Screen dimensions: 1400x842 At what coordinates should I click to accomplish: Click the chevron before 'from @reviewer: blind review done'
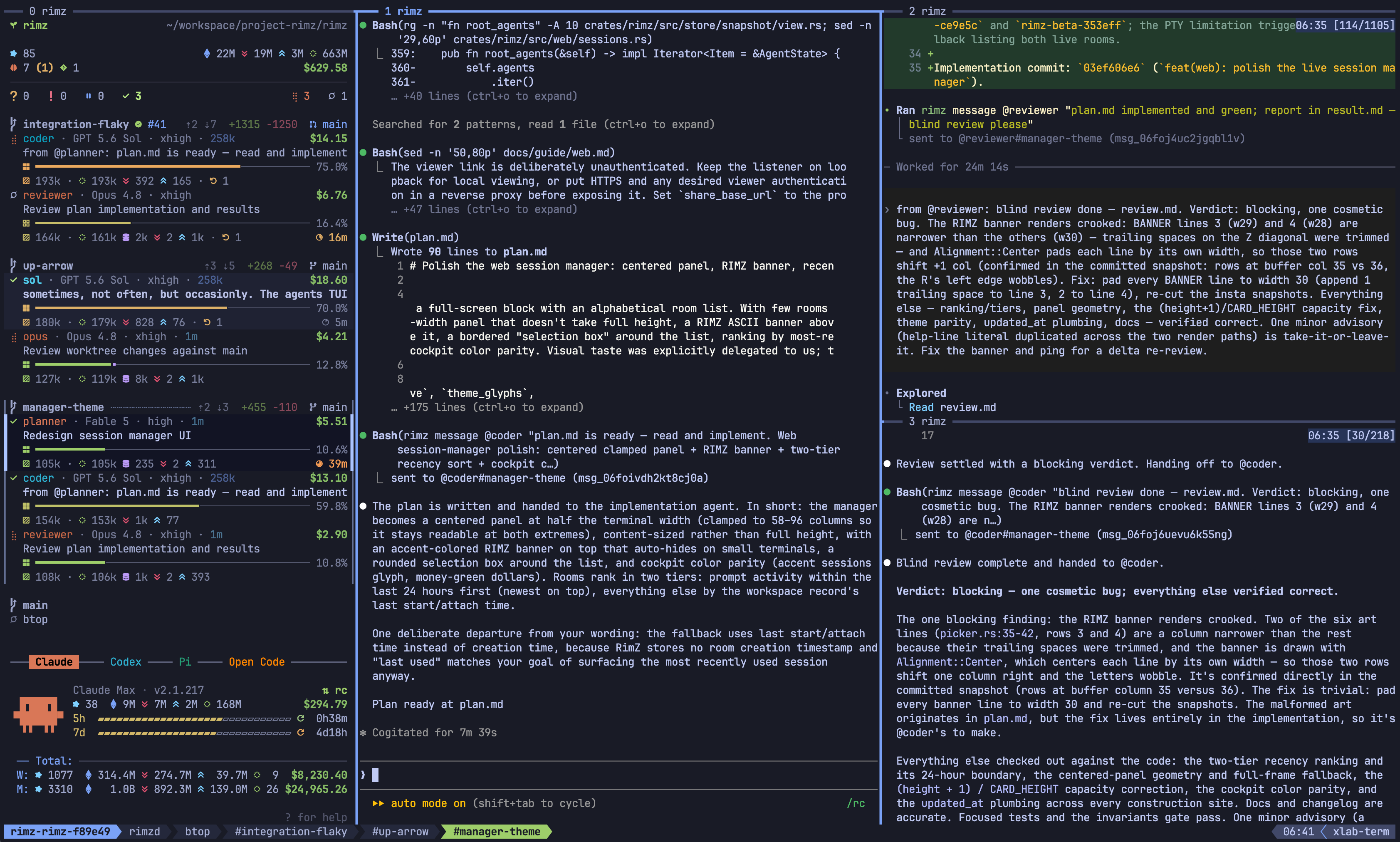coord(887,209)
